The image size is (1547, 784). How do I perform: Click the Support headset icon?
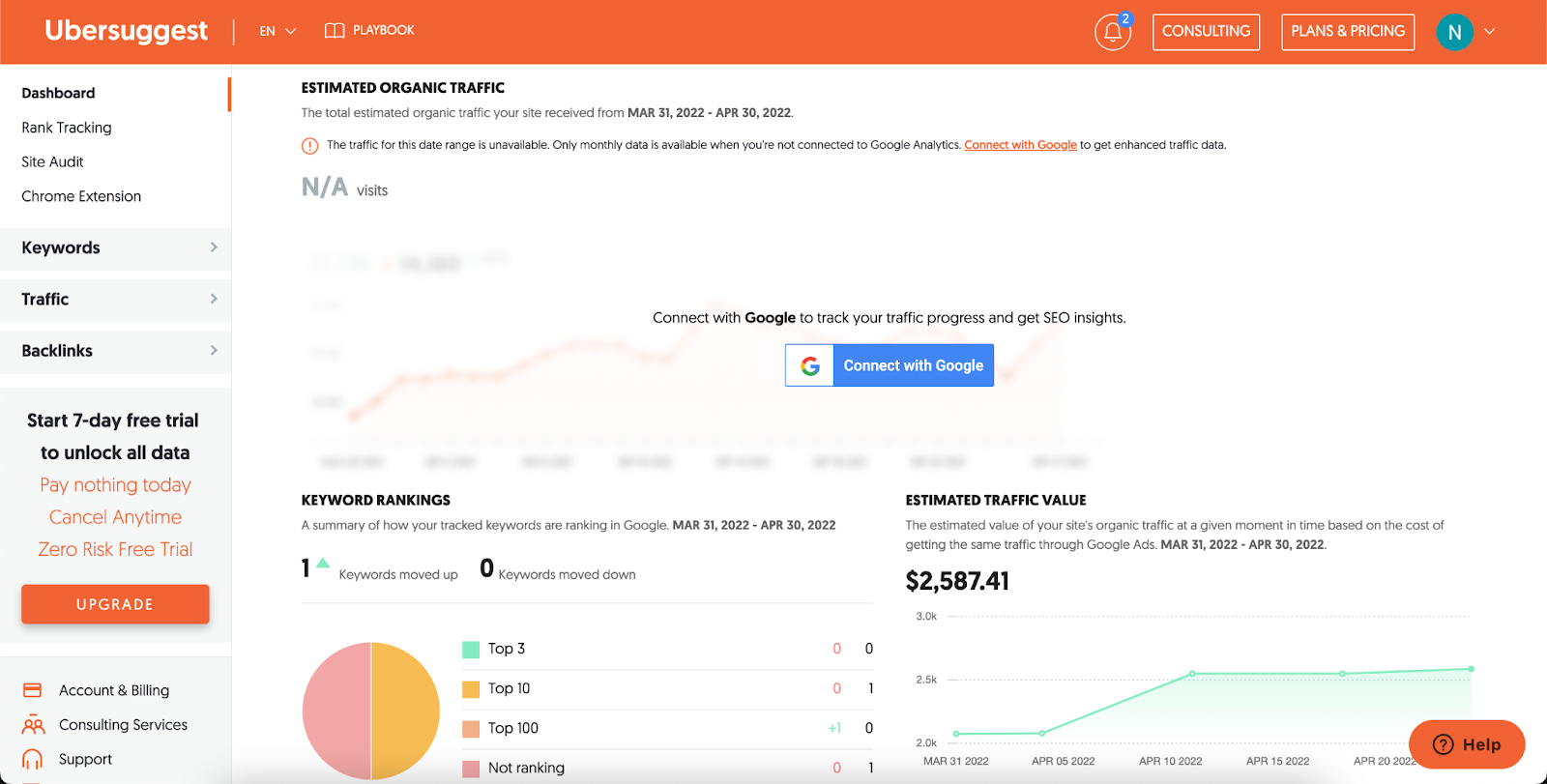tap(33, 759)
